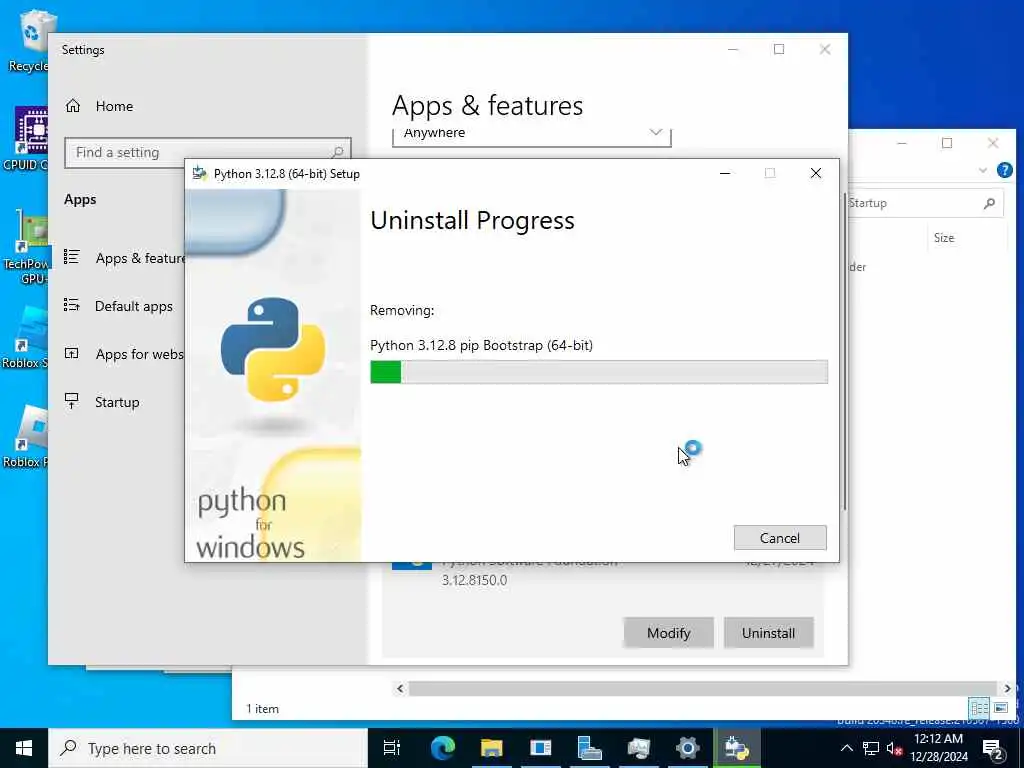Image resolution: width=1024 pixels, height=768 pixels.
Task: Click the uninstall progress bar
Action: pos(598,372)
